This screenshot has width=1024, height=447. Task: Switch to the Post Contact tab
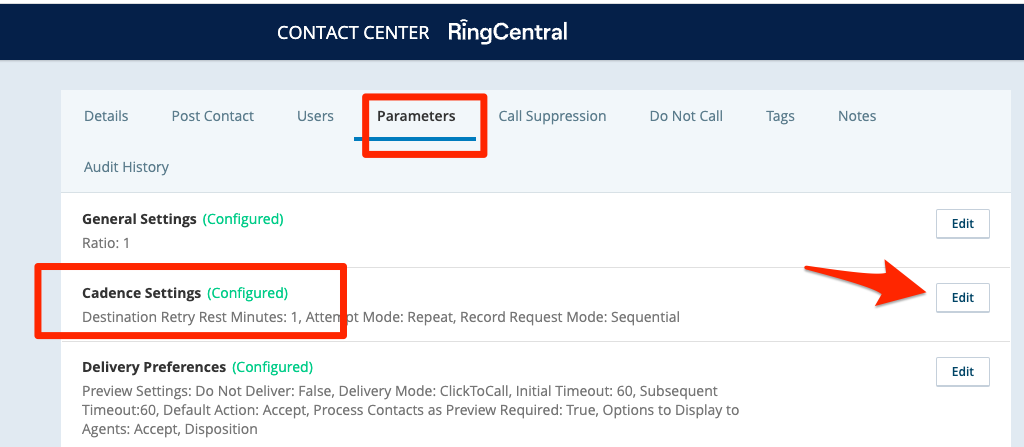click(x=213, y=116)
